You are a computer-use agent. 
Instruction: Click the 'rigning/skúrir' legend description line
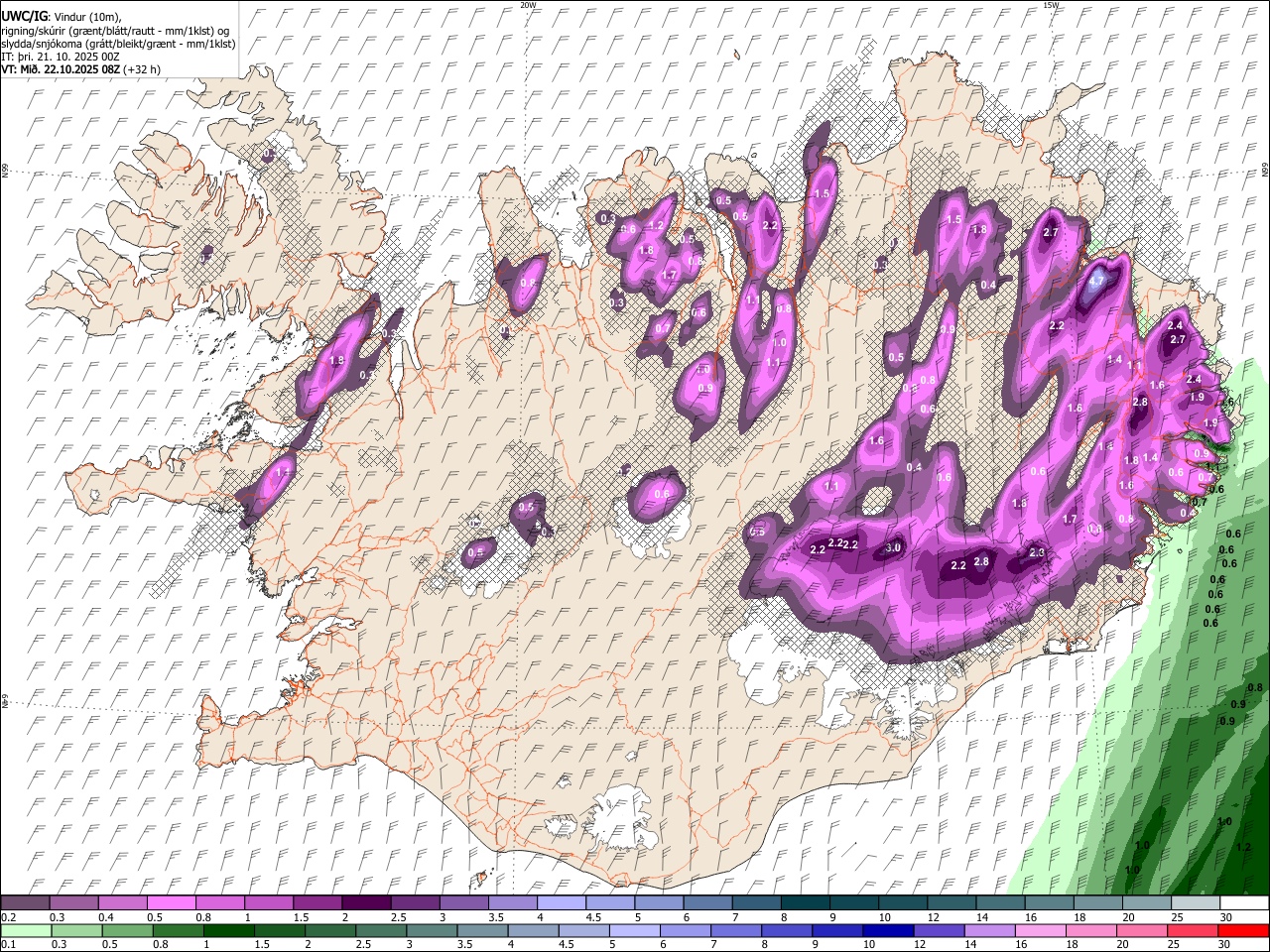(x=115, y=31)
